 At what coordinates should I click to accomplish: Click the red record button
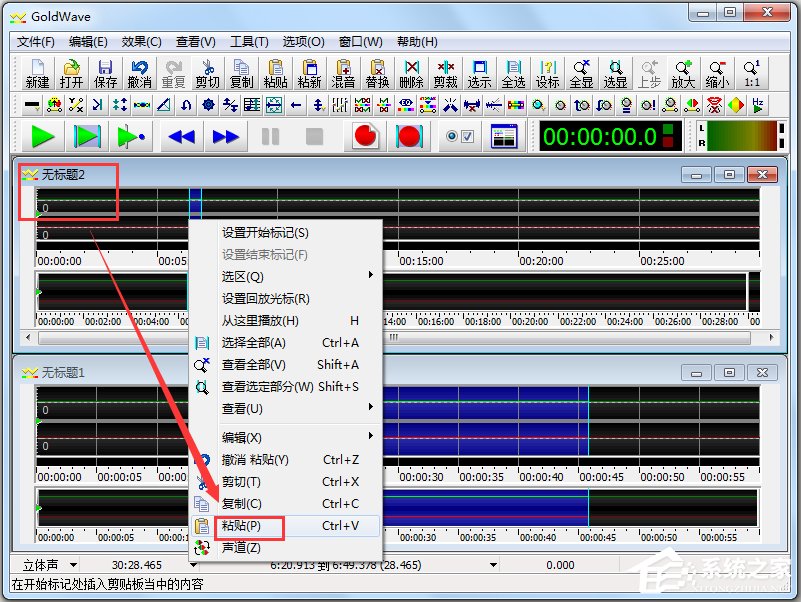(365, 136)
